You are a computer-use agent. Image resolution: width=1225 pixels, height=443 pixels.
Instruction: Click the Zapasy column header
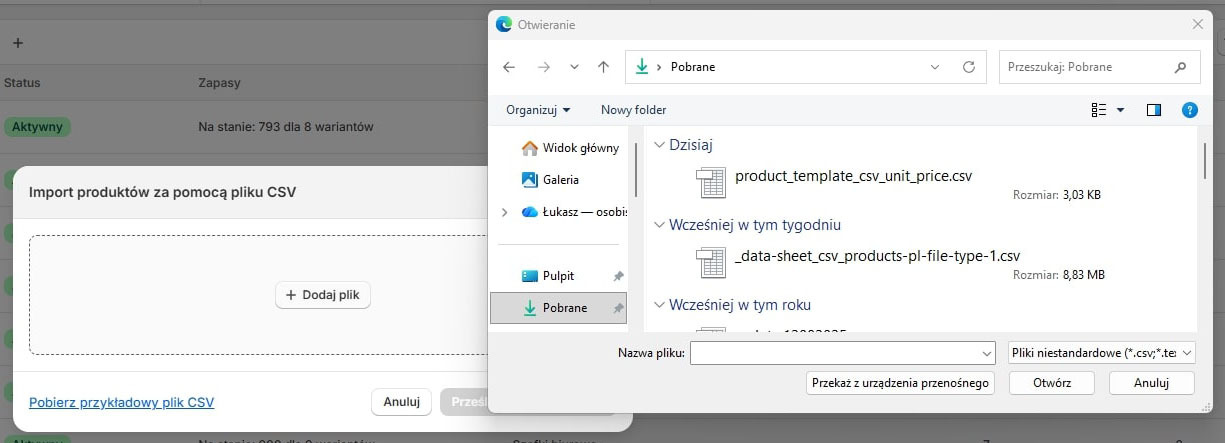point(219,82)
